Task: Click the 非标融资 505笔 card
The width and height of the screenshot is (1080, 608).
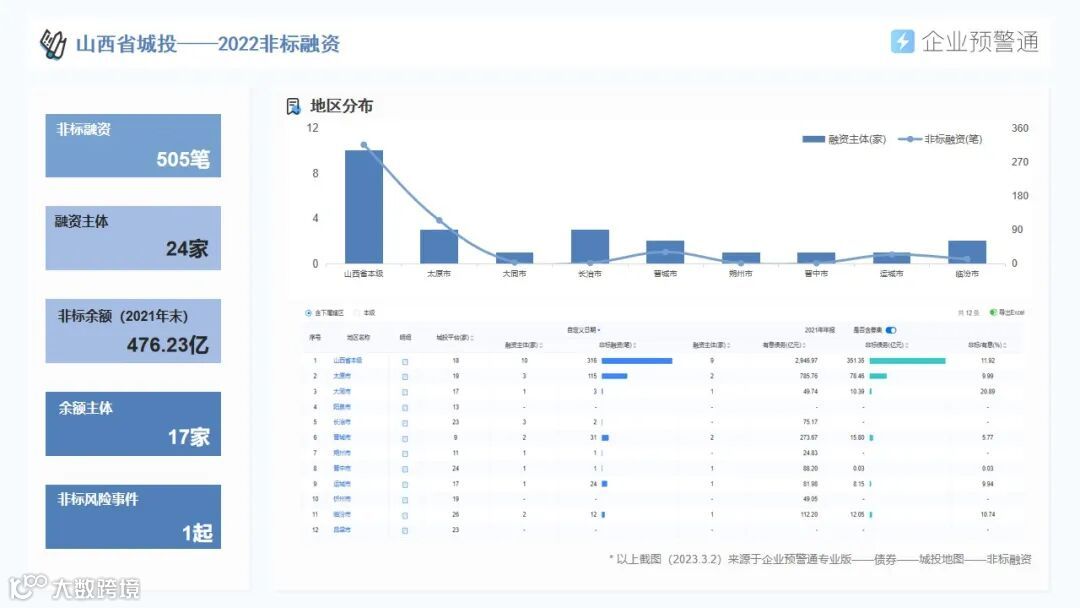Action: pyautogui.click(x=133, y=146)
